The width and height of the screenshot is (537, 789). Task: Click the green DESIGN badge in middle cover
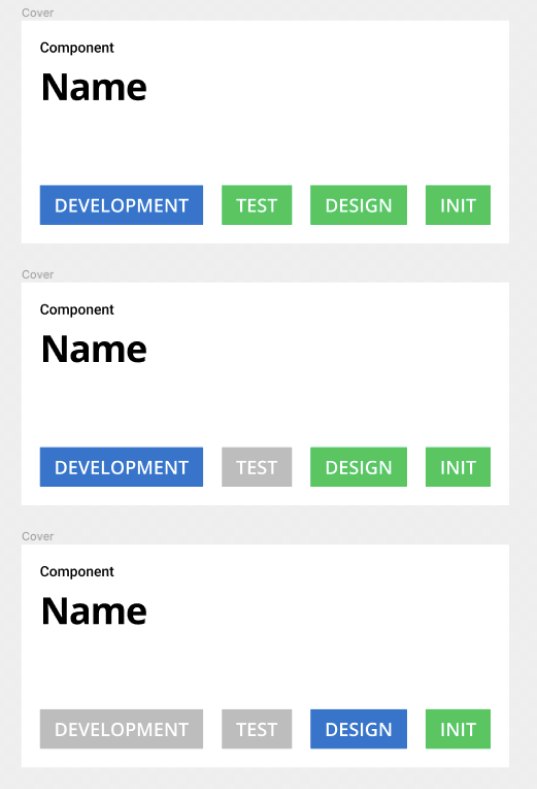[x=358, y=467]
